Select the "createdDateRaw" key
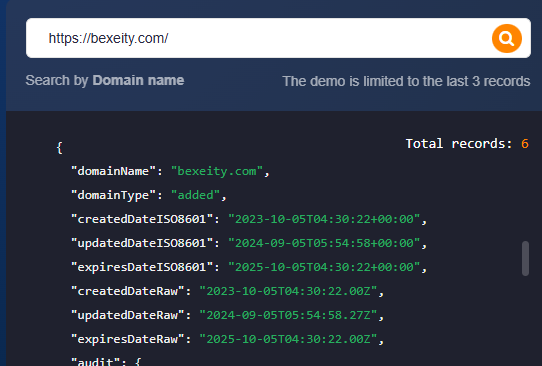542x366 pixels. (127, 291)
